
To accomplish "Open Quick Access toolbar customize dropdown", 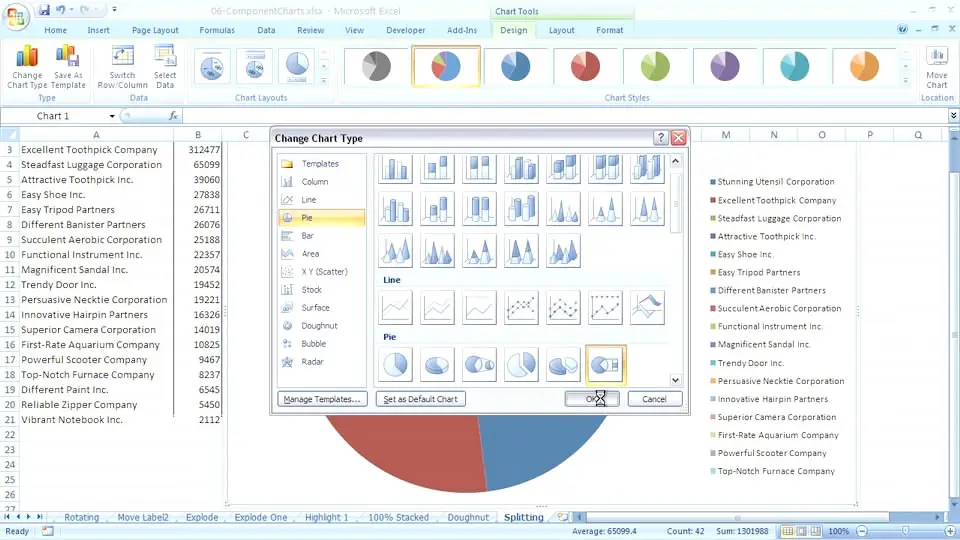I will [114, 10].
